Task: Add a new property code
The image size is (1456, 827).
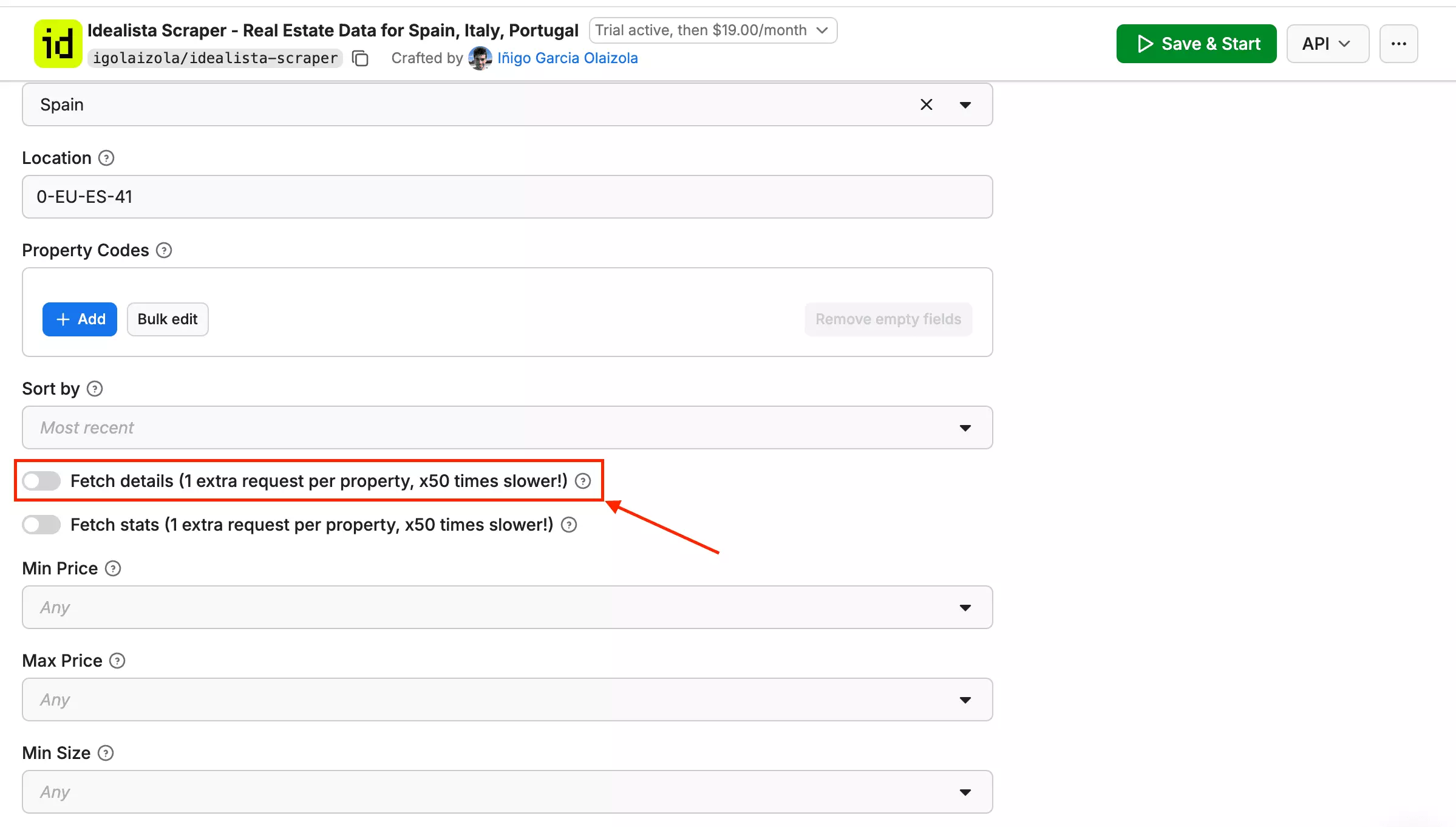Action: coord(80,319)
